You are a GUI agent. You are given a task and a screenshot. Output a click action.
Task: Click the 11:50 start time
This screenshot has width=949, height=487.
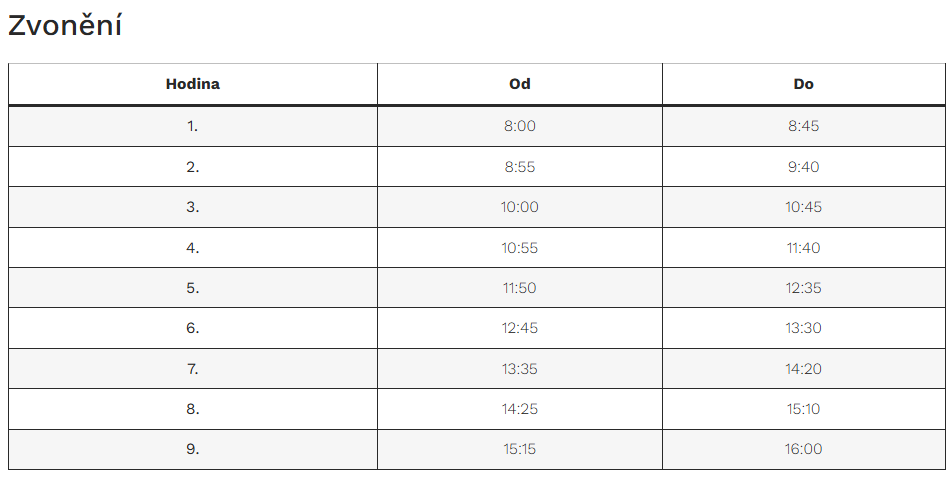(520, 288)
